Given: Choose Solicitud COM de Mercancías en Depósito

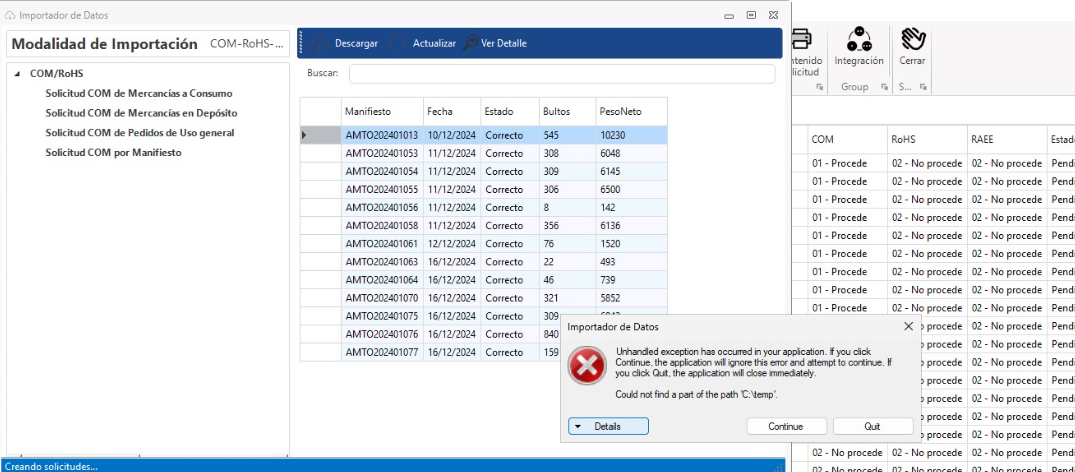Looking at the screenshot, I should pyautogui.click(x=141, y=113).
